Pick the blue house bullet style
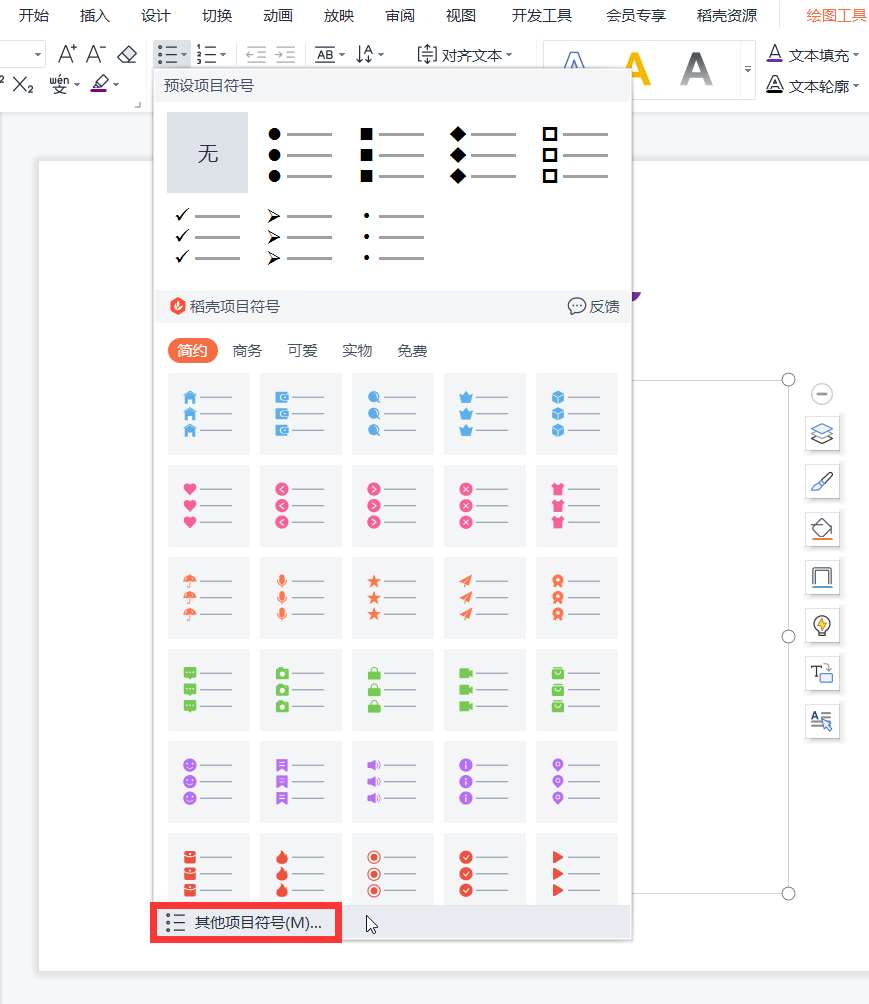Image resolution: width=869 pixels, height=1004 pixels. point(209,414)
